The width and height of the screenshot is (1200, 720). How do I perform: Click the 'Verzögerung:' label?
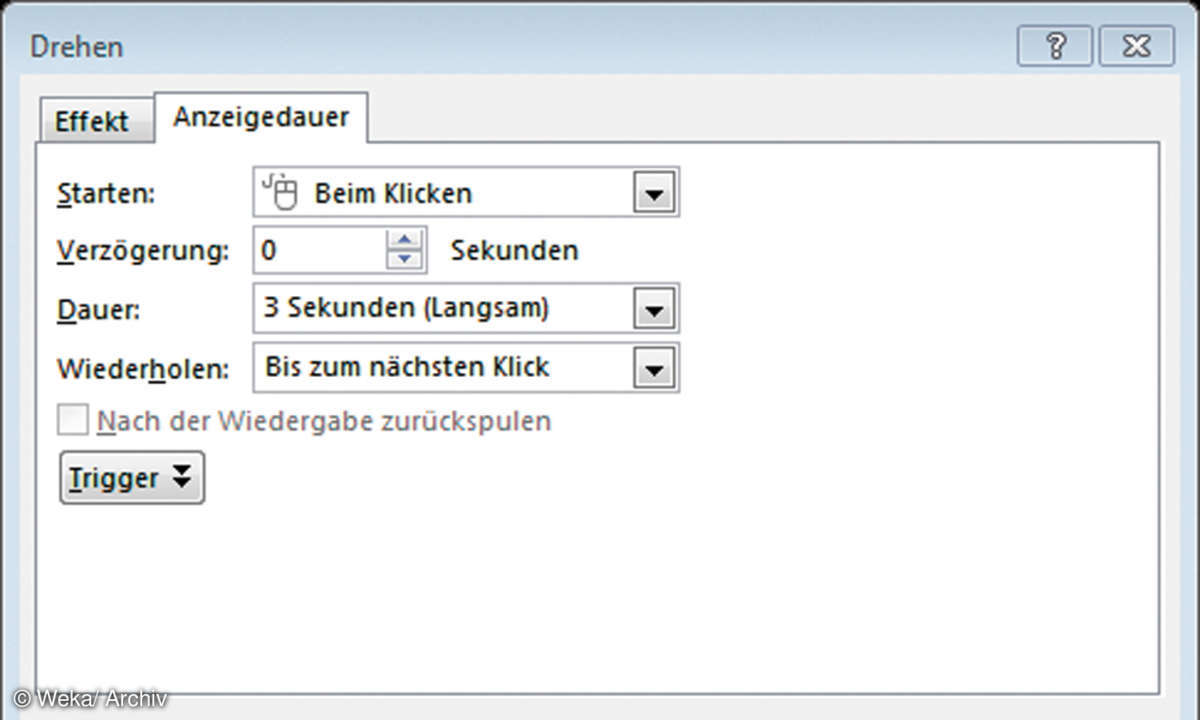click(143, 251)
